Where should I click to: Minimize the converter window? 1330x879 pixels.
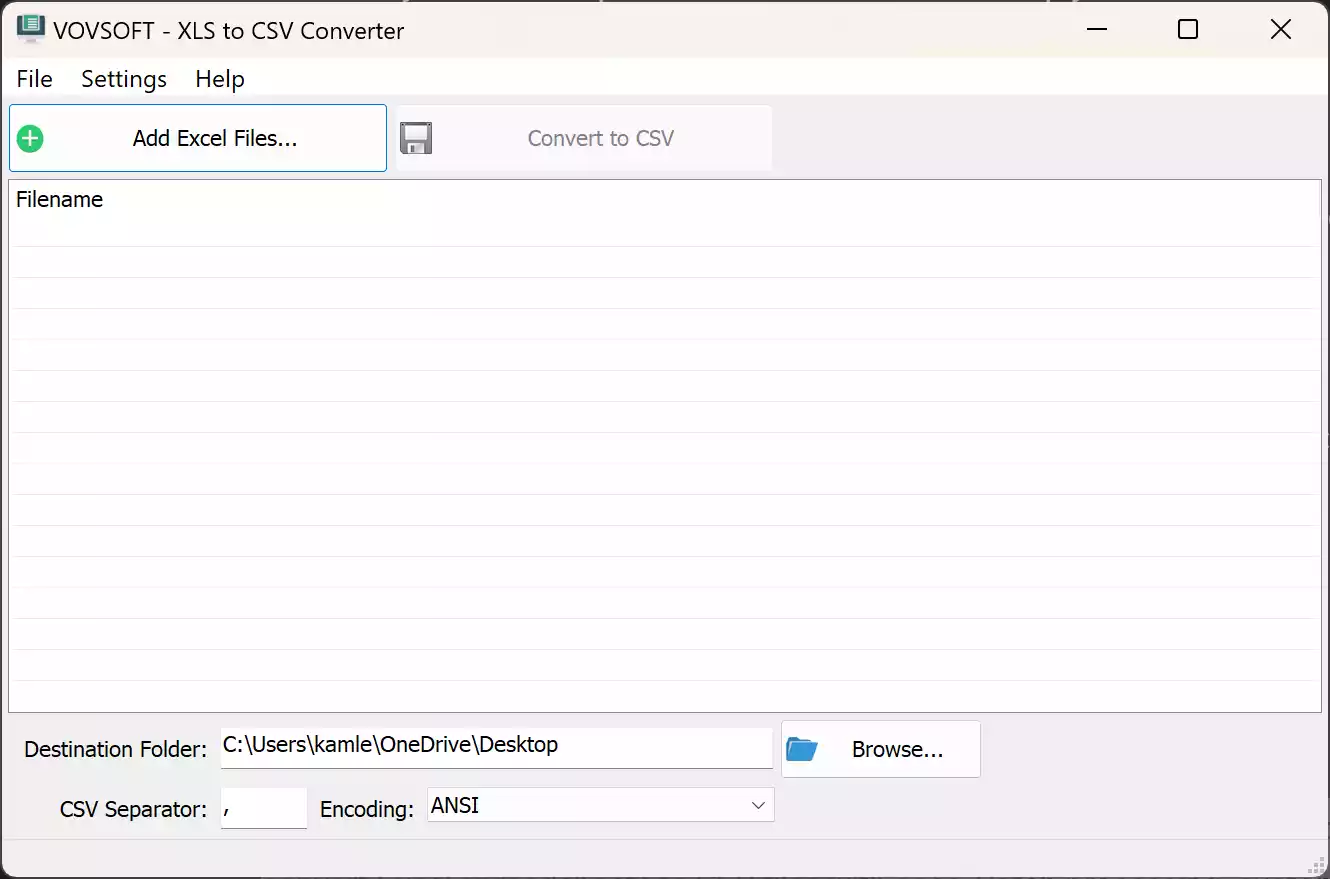[x=1096, y=30]
